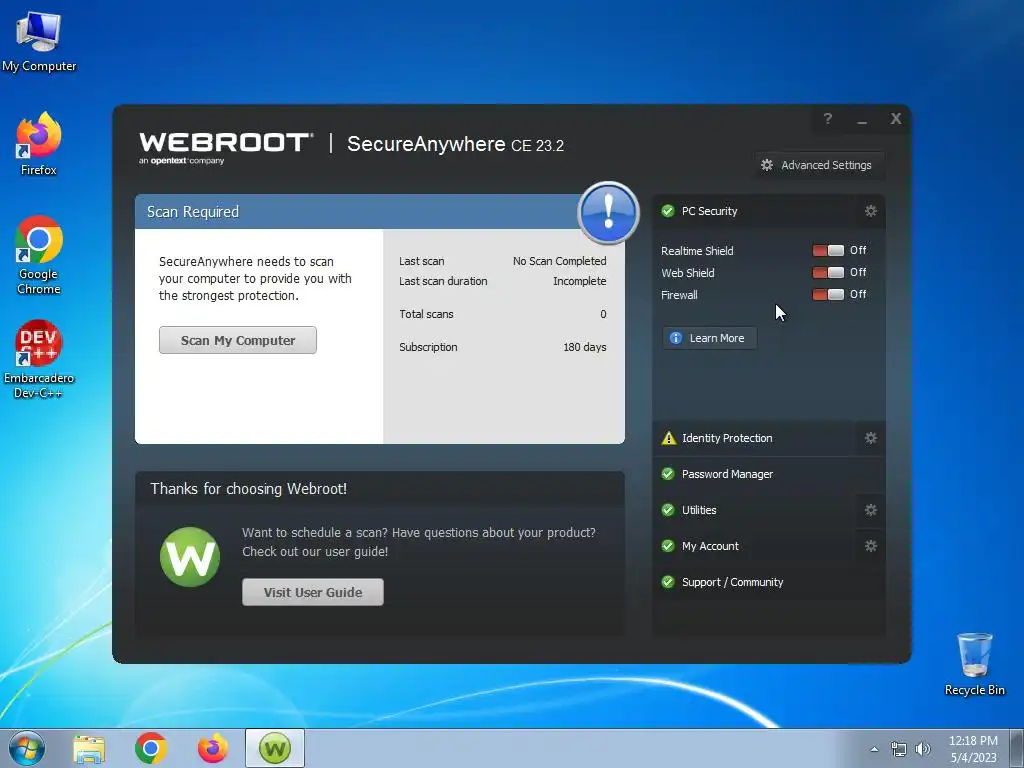
Task: Open Recycle Bin on desktop
Action: tap(974, 664)
